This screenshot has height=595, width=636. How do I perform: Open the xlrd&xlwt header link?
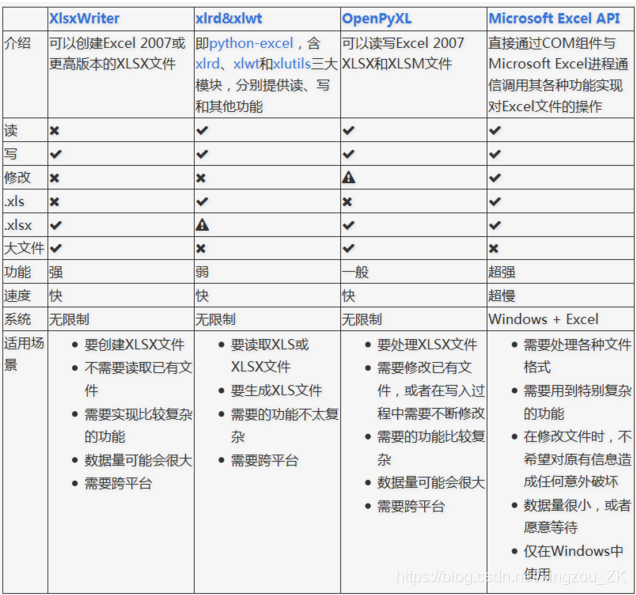tap(229, 19)
